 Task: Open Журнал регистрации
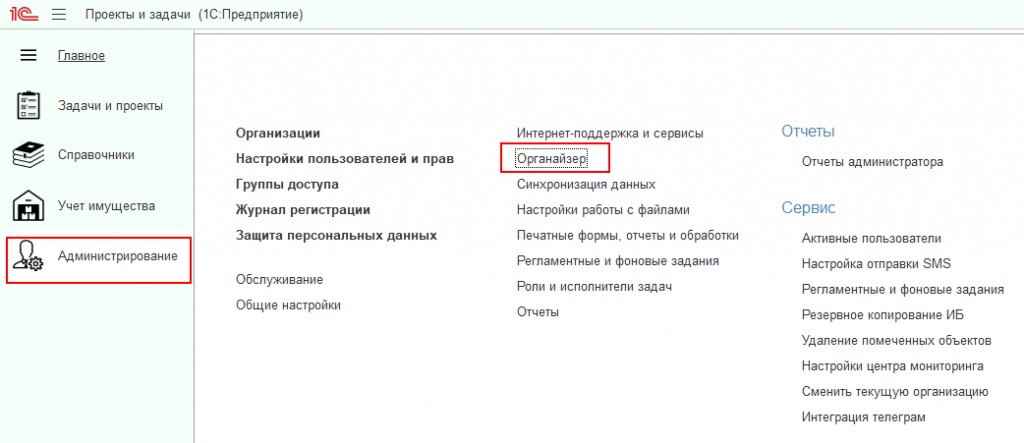(x=303, y=210)
